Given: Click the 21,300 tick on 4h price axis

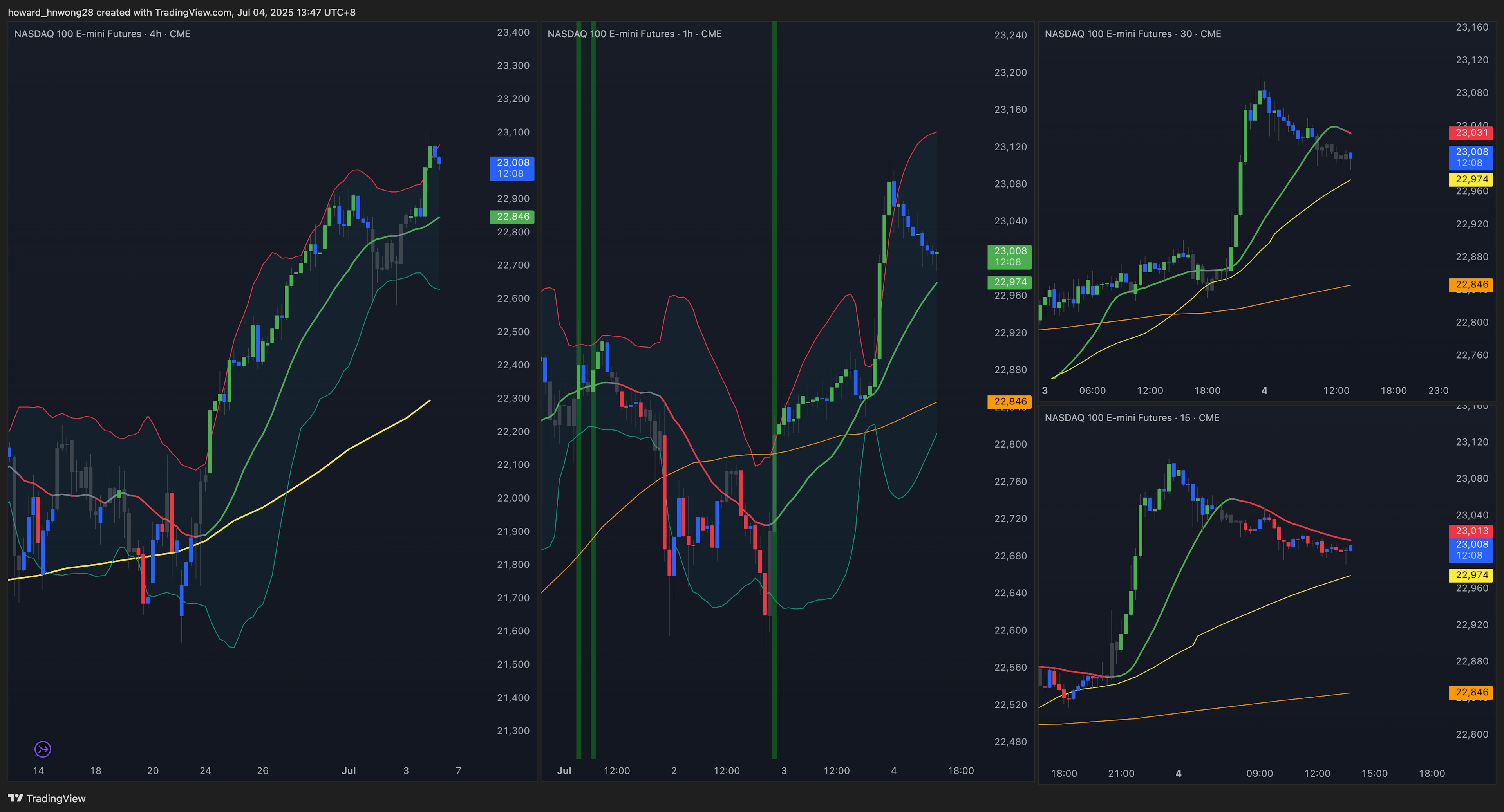Looking at the screenshot, I should (x=513, y=731).
